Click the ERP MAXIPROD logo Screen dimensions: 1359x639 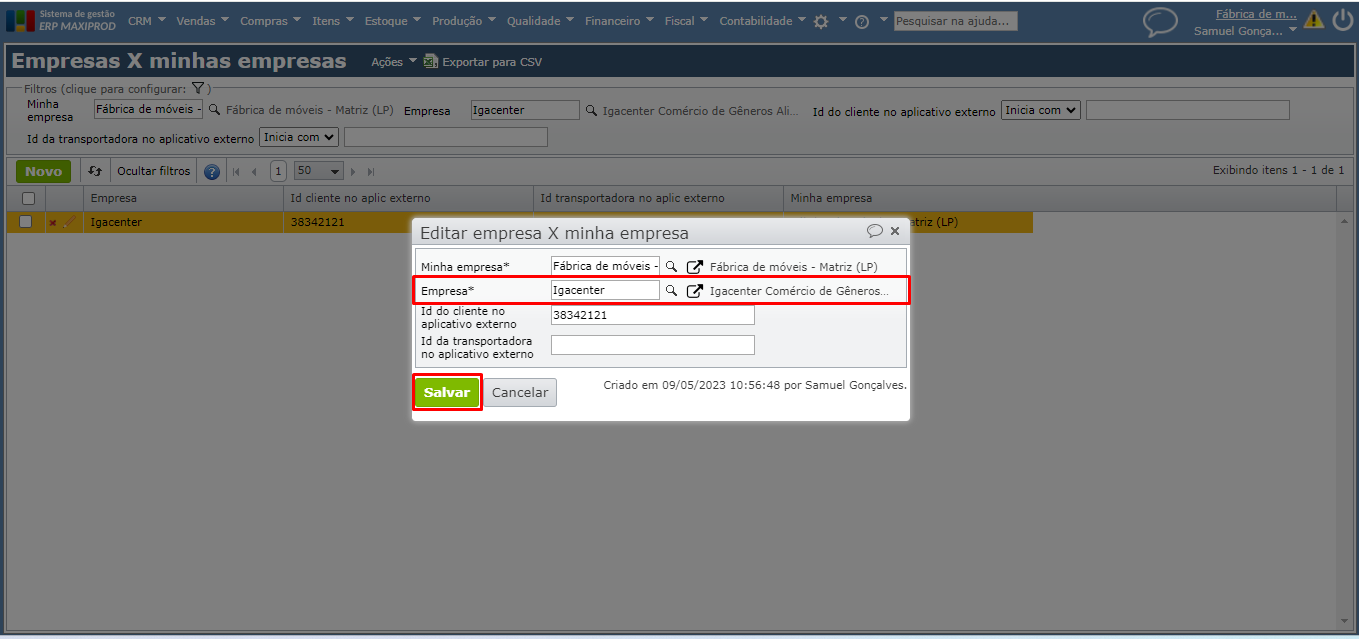tap(62, 20)
